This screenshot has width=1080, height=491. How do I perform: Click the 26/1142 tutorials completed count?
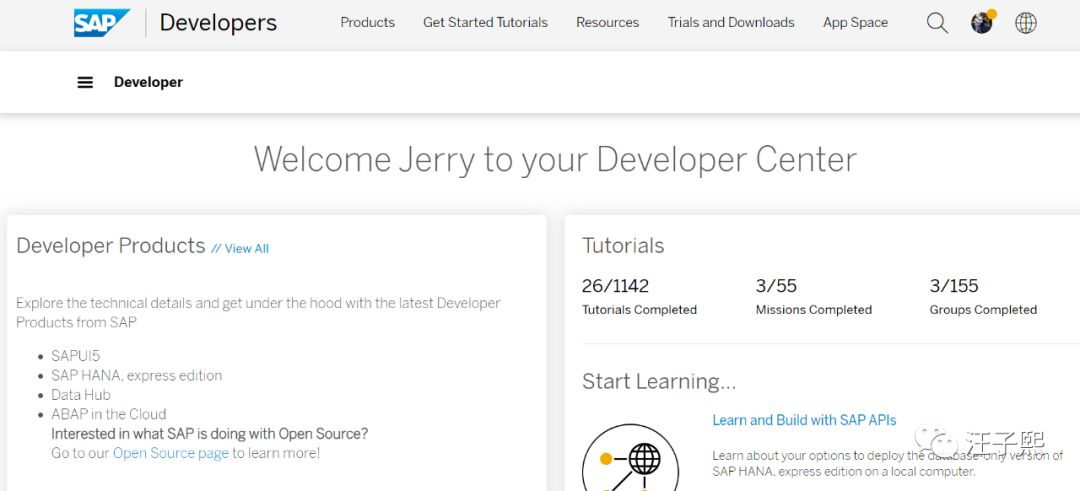click(x=616, y=285)
